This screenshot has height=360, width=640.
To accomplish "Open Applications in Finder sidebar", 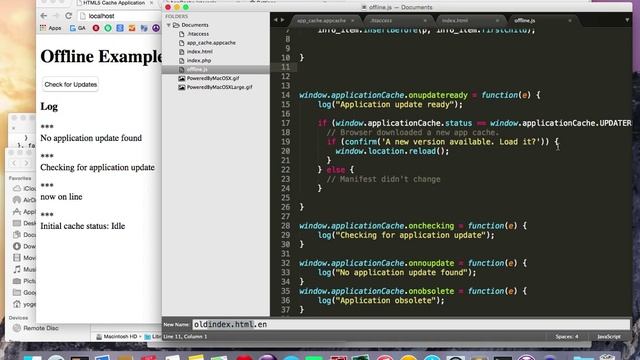I will (x=24, y=212).
